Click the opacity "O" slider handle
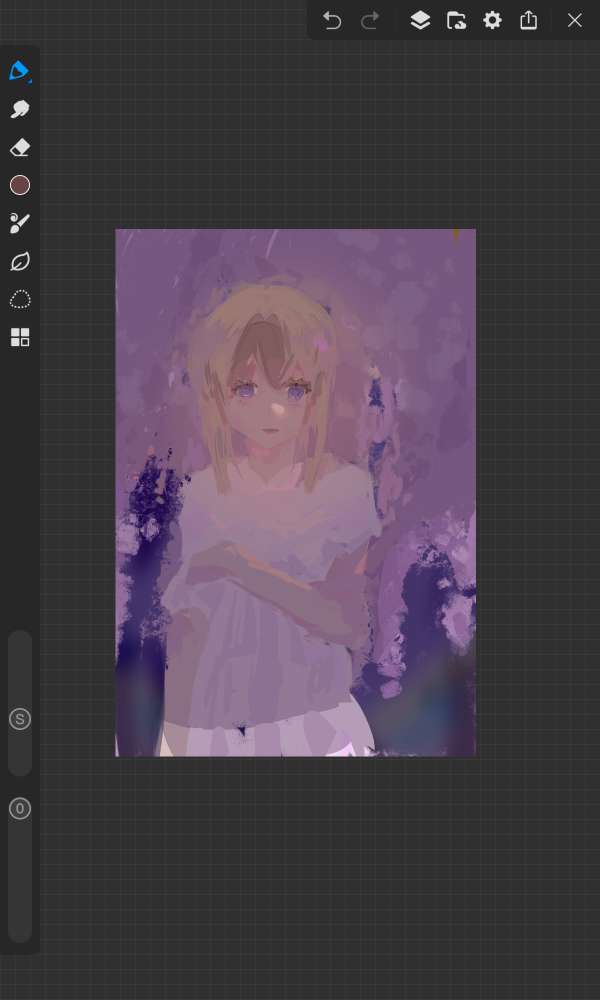Viewport: 600px width, 1000px height. pyautogui.click(x=20, y=808)
